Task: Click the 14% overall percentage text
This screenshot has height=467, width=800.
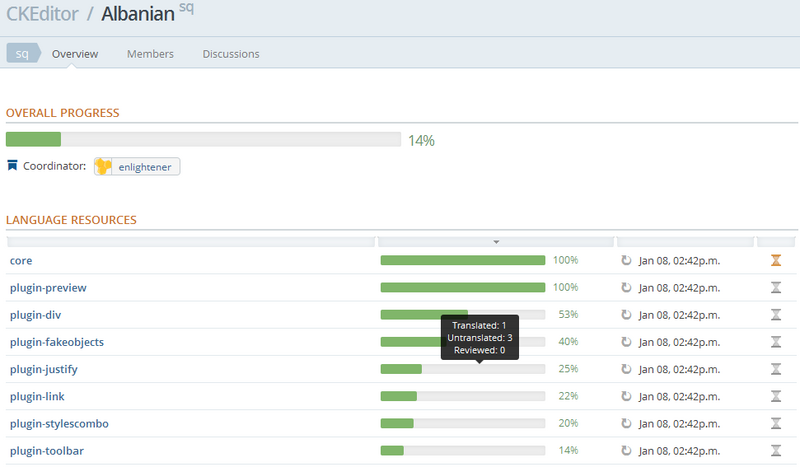Action: pos(421,141)
